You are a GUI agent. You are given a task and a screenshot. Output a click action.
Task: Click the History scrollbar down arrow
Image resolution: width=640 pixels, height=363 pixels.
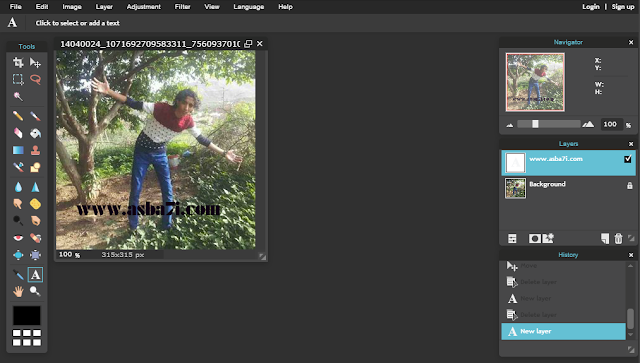tap(631, 335)
